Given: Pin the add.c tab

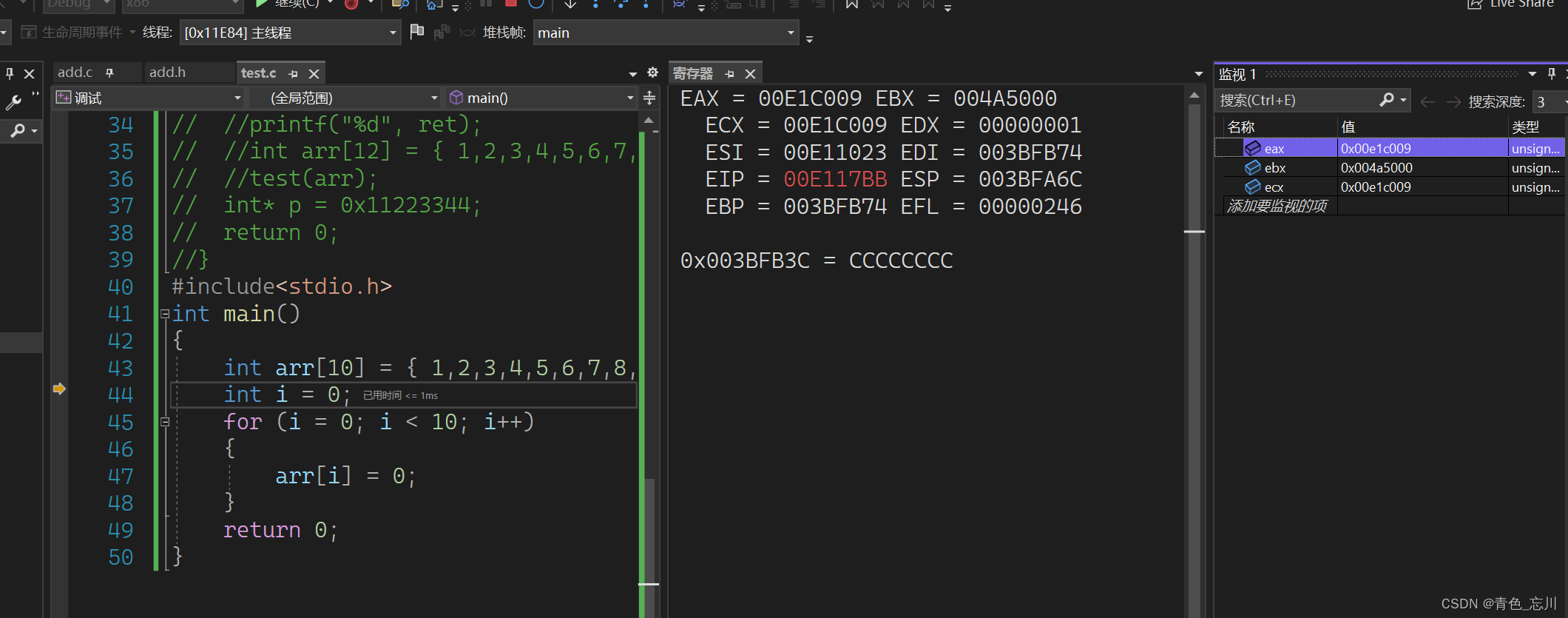Looking at the screenshot, I should (109, 73).
